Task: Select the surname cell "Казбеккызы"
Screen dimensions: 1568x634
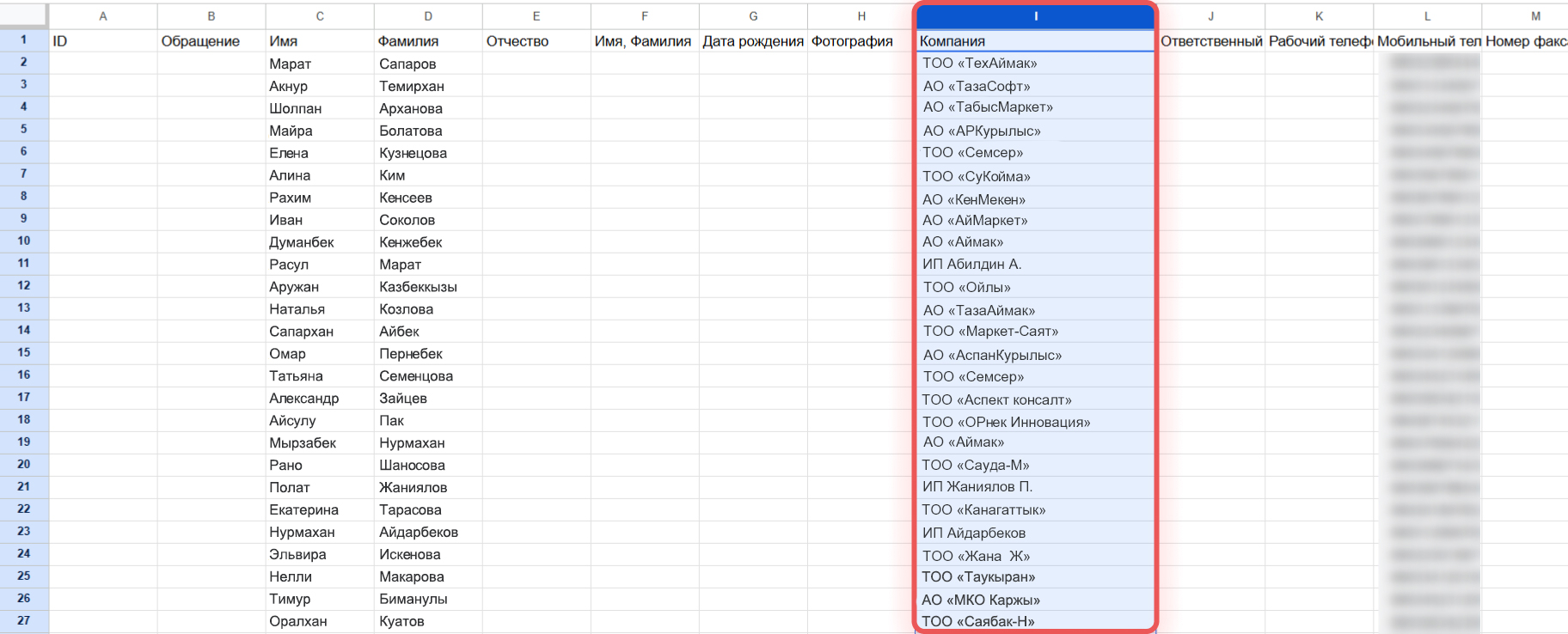Action: click(427, 287)
